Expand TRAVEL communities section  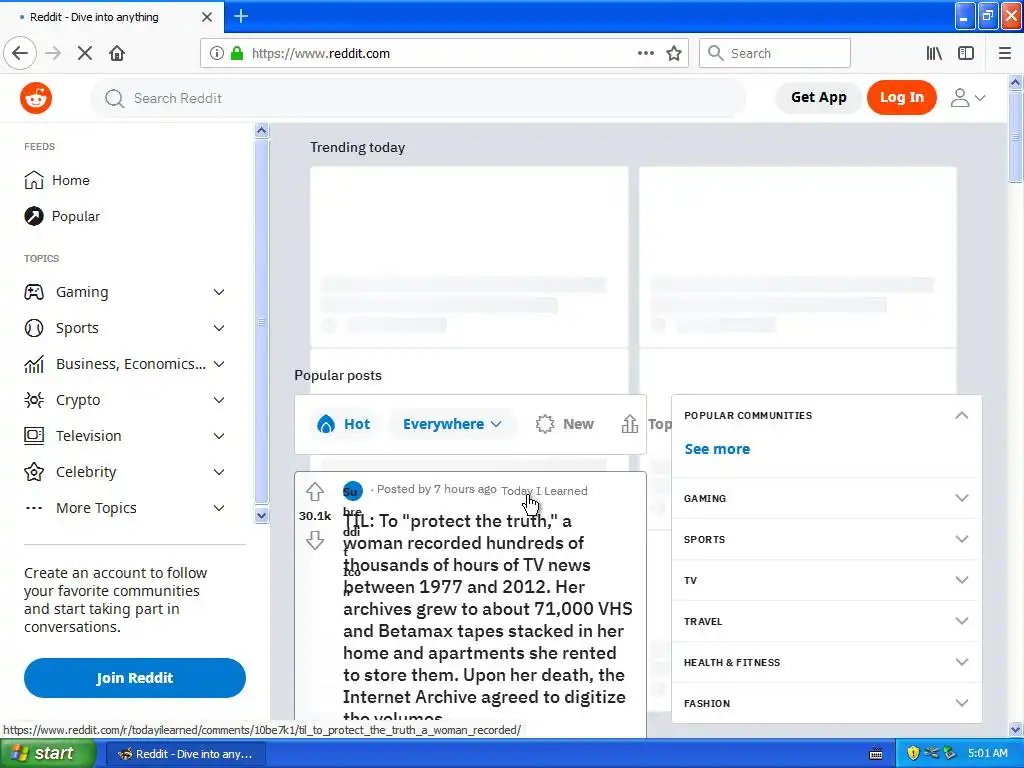pos(827,622)
